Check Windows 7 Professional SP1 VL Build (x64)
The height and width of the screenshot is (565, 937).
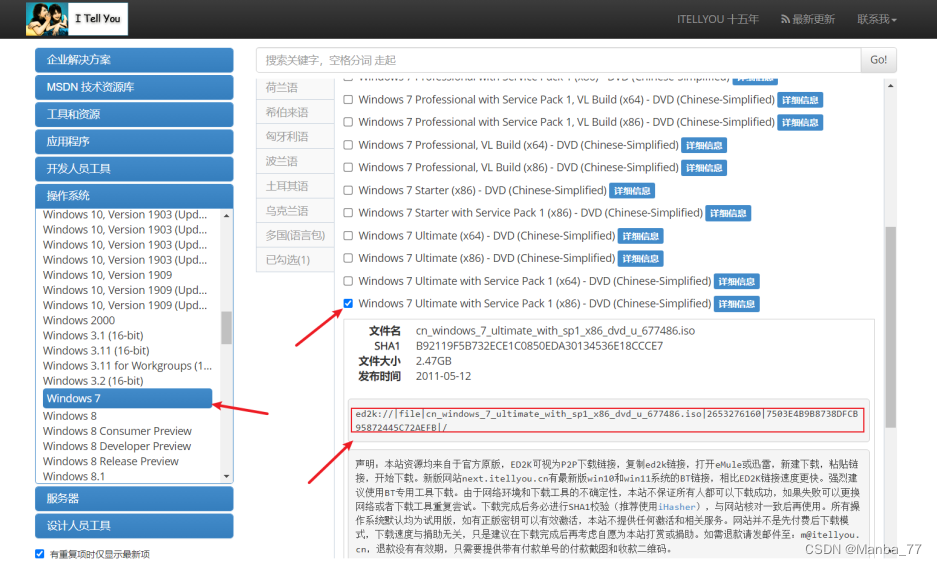(348, 100)
